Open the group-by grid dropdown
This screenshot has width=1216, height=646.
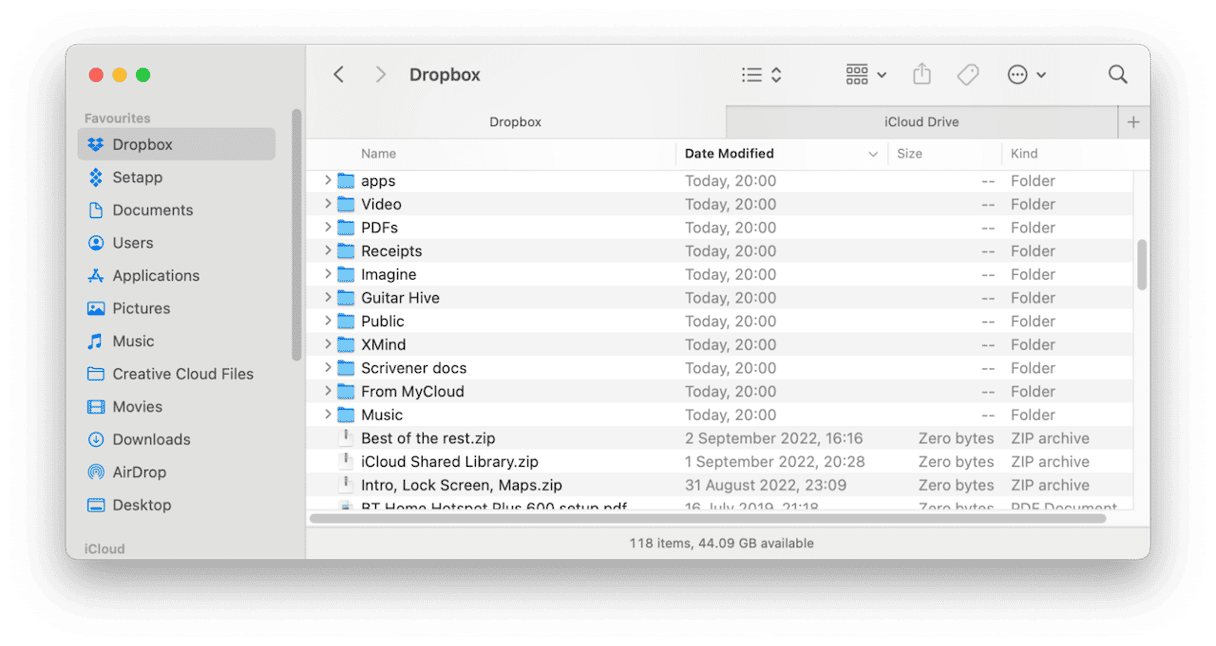click(x=865, y=75)
